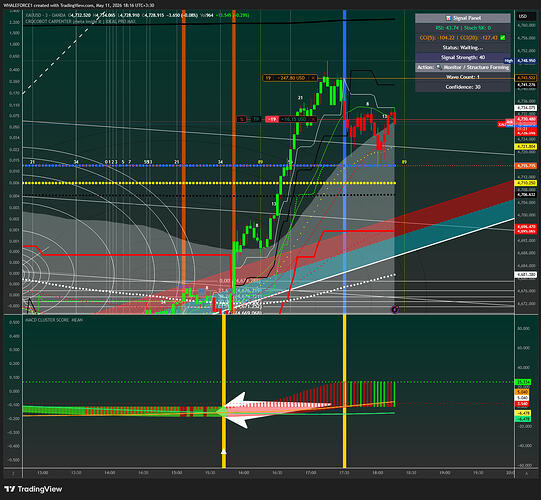Viewport: 541px width, 500px height.
Task: Open the USD currency selector on the price axis
Action: 523,16
